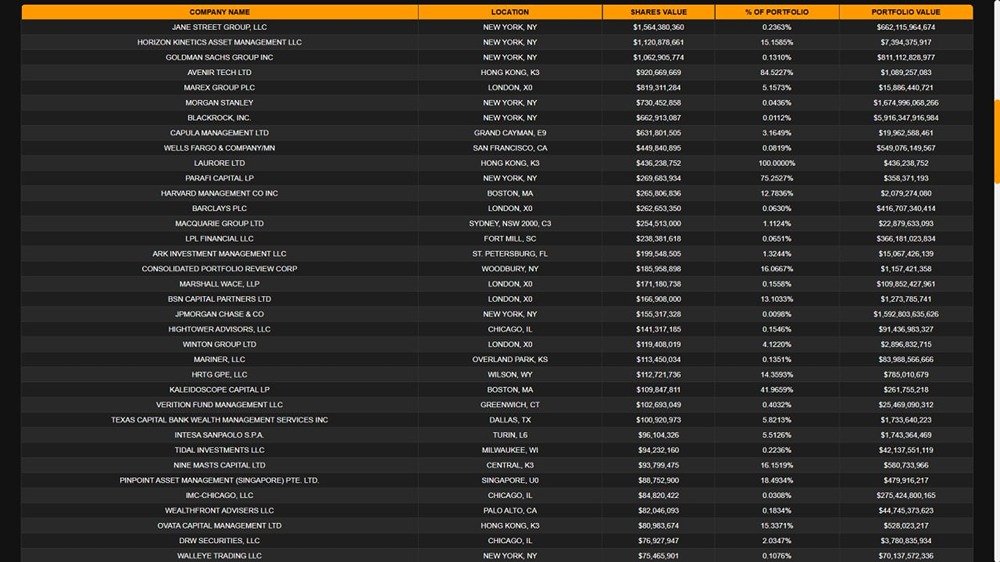Click GOLDMAN SACHS GROUP INC cell
Screen dimensions: 1000x562
tap(219, 57)
